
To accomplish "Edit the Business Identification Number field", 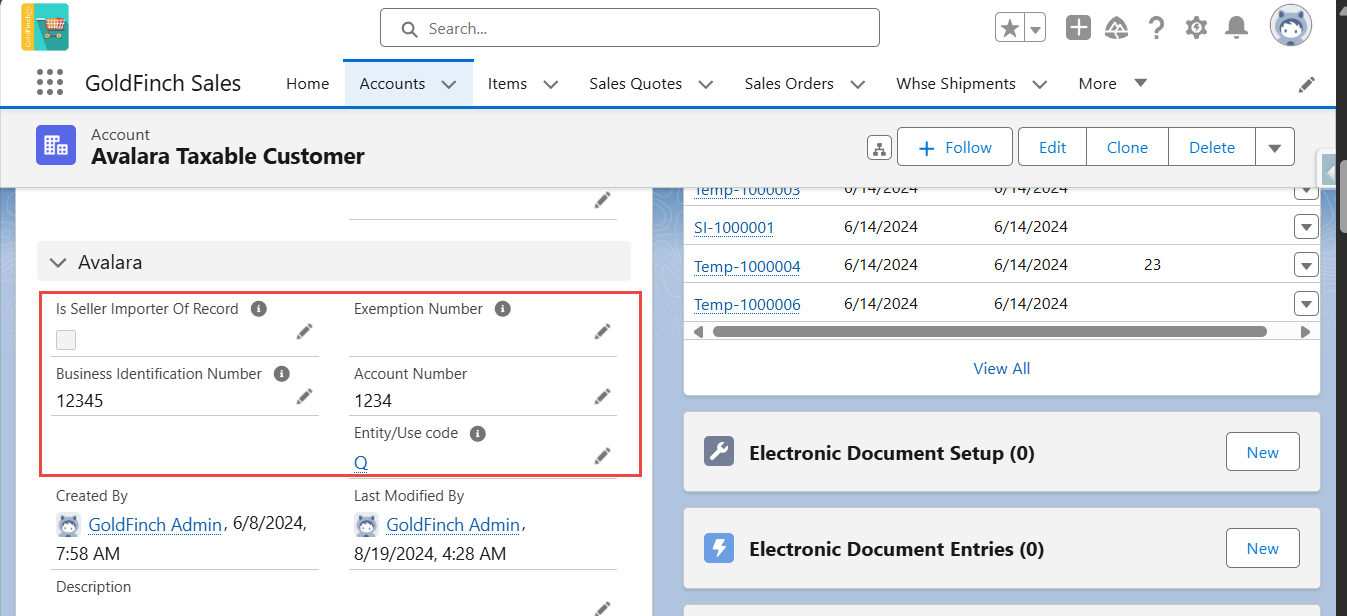I will pos(304,397).
